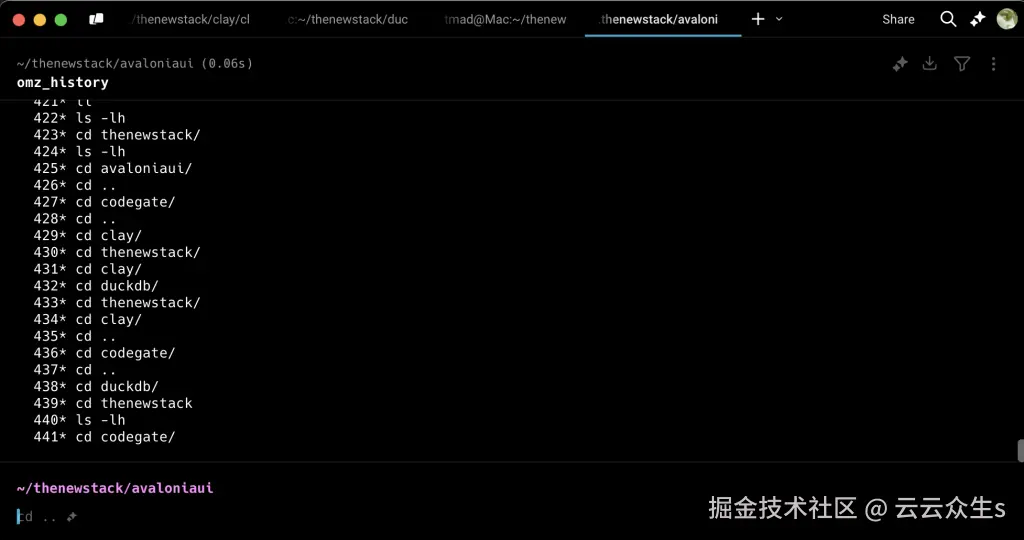Click history line 428 cd ..
The height and width of the screenshot is (540, 1024).
(x=74, y=219)
